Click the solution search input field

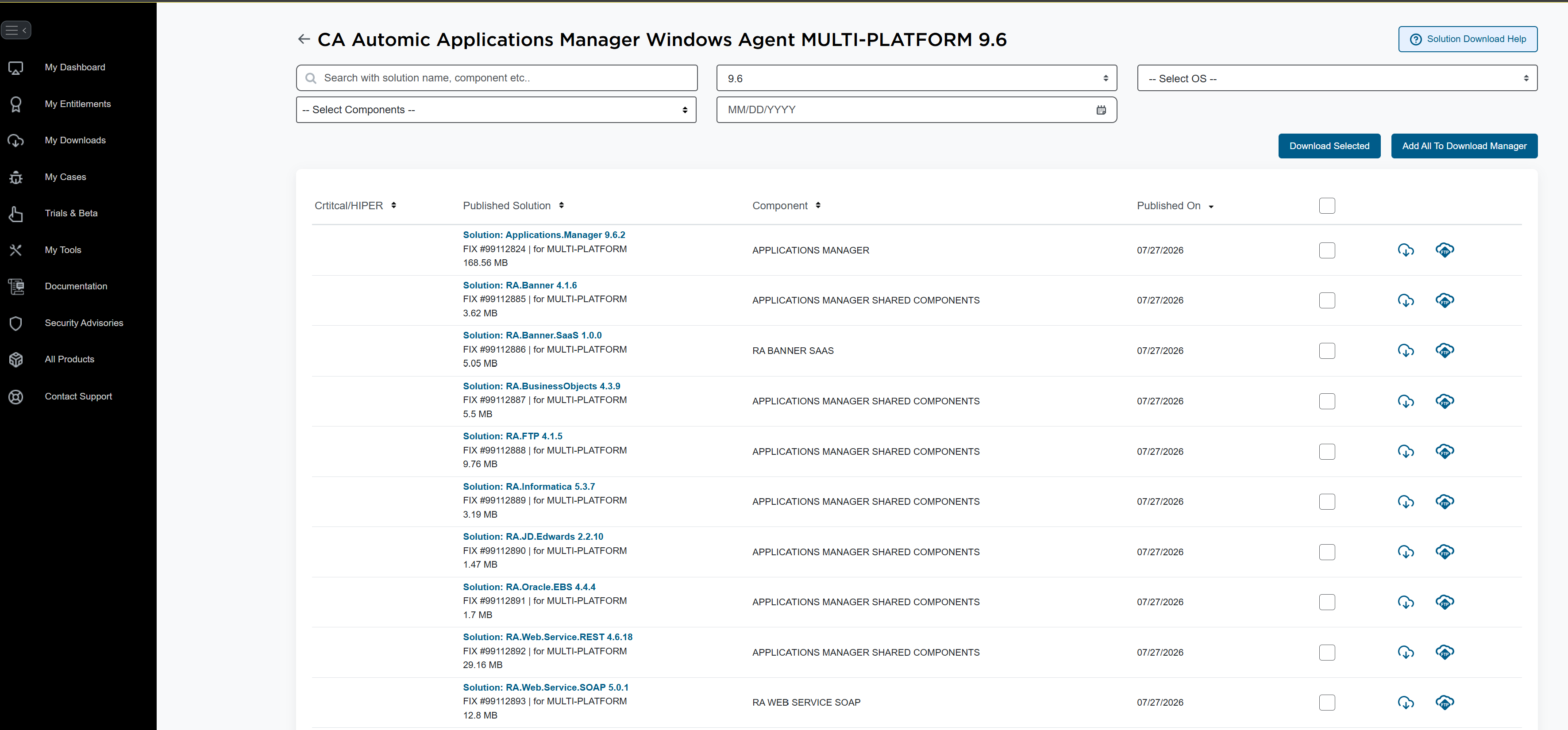(496, 78)
